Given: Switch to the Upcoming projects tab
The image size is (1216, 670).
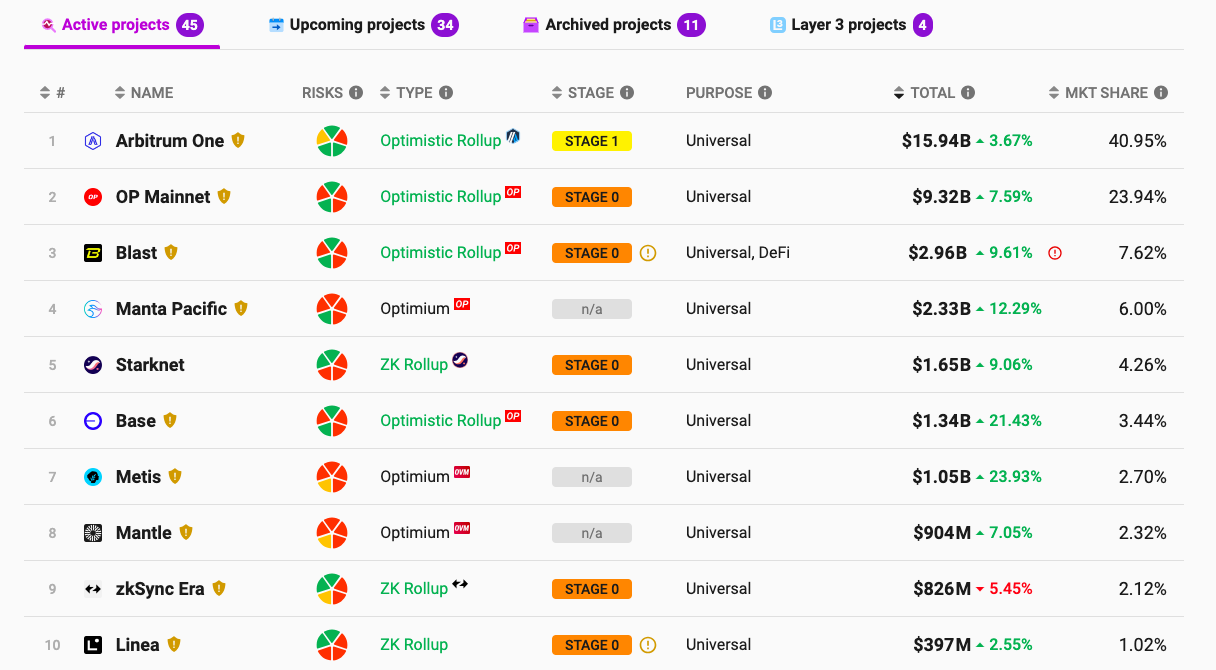Looking at the screenshot, I should point(357,25).
